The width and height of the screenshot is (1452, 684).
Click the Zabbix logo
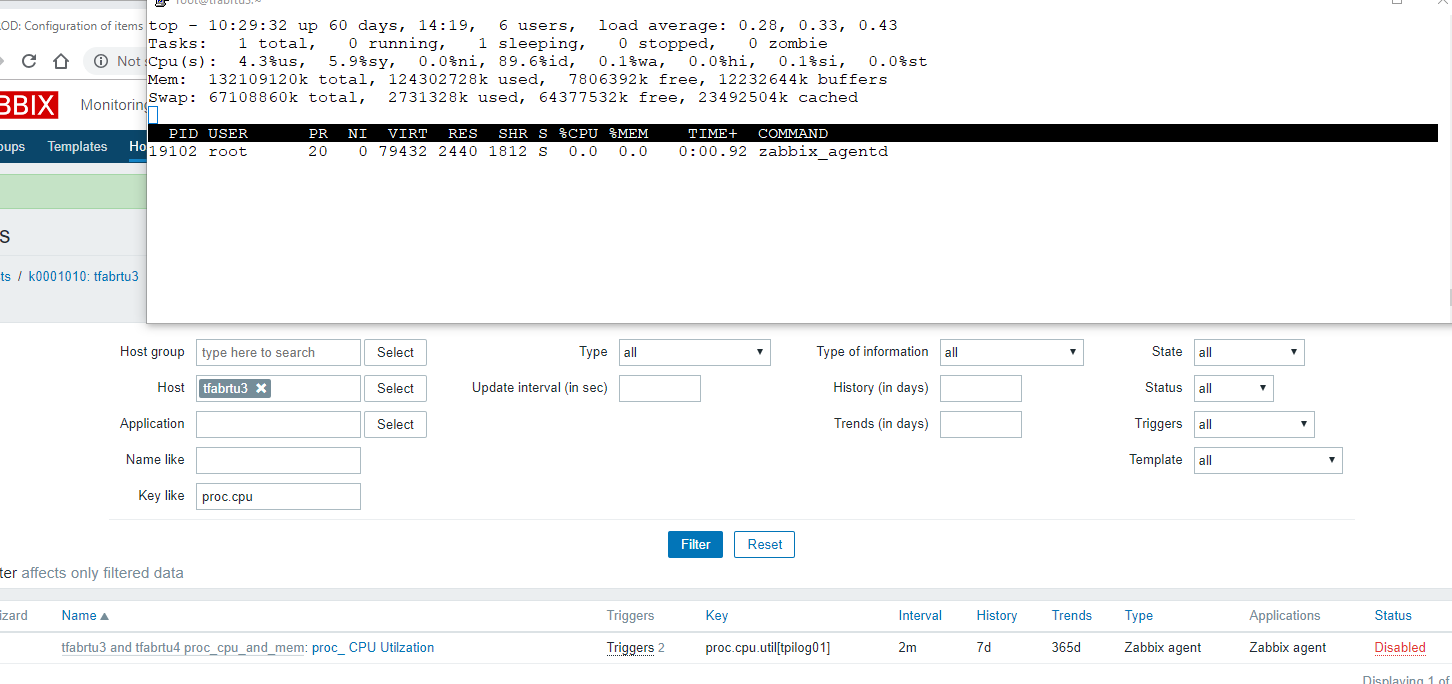pos(28,105)
